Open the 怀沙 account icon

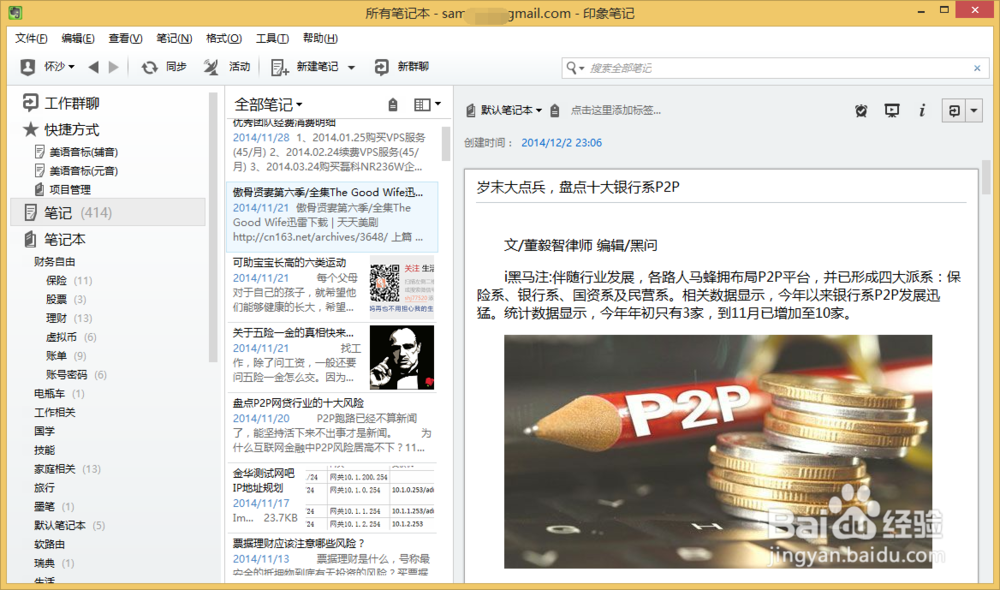27,67
